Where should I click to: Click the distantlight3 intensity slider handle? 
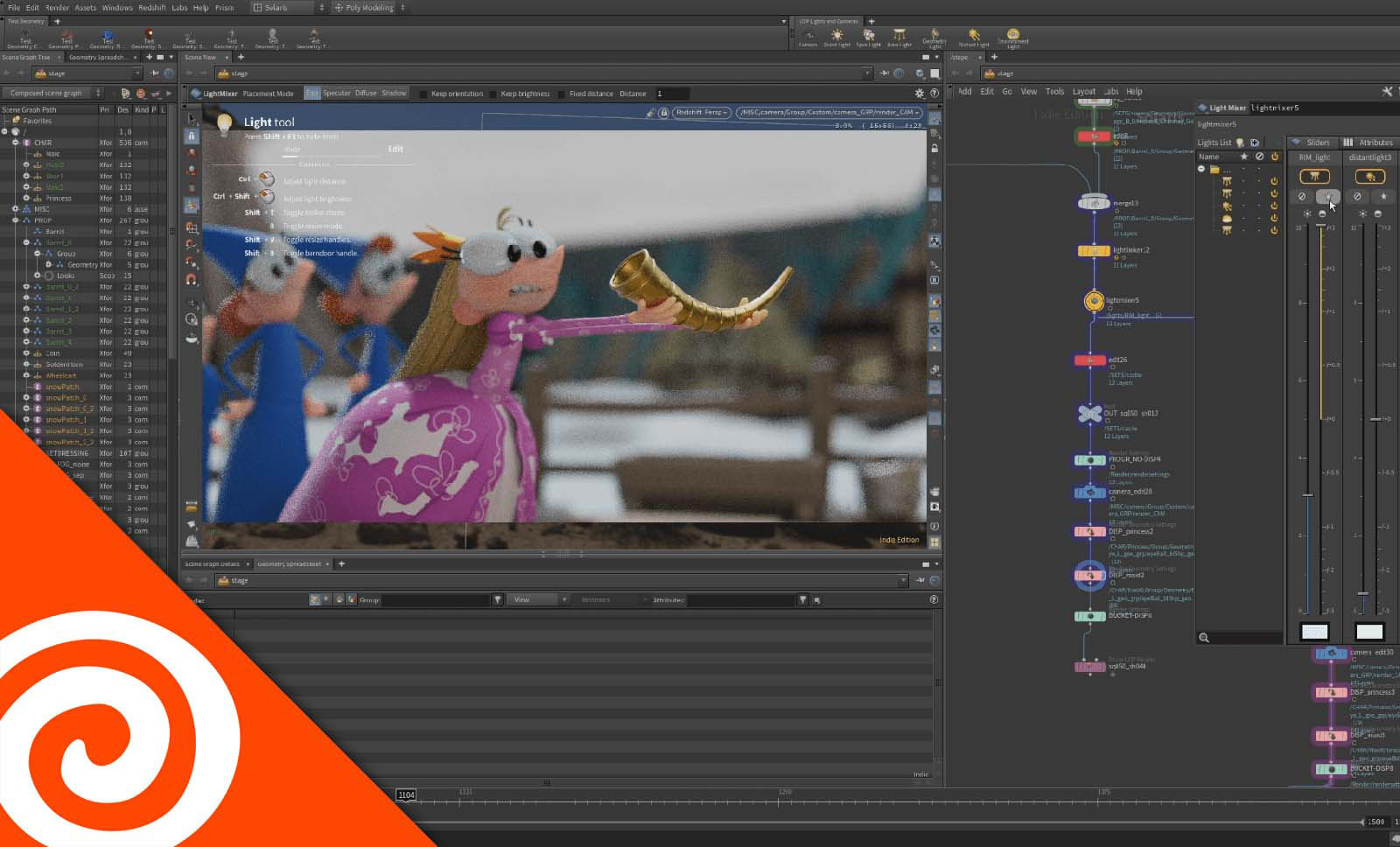[1362, 593]
